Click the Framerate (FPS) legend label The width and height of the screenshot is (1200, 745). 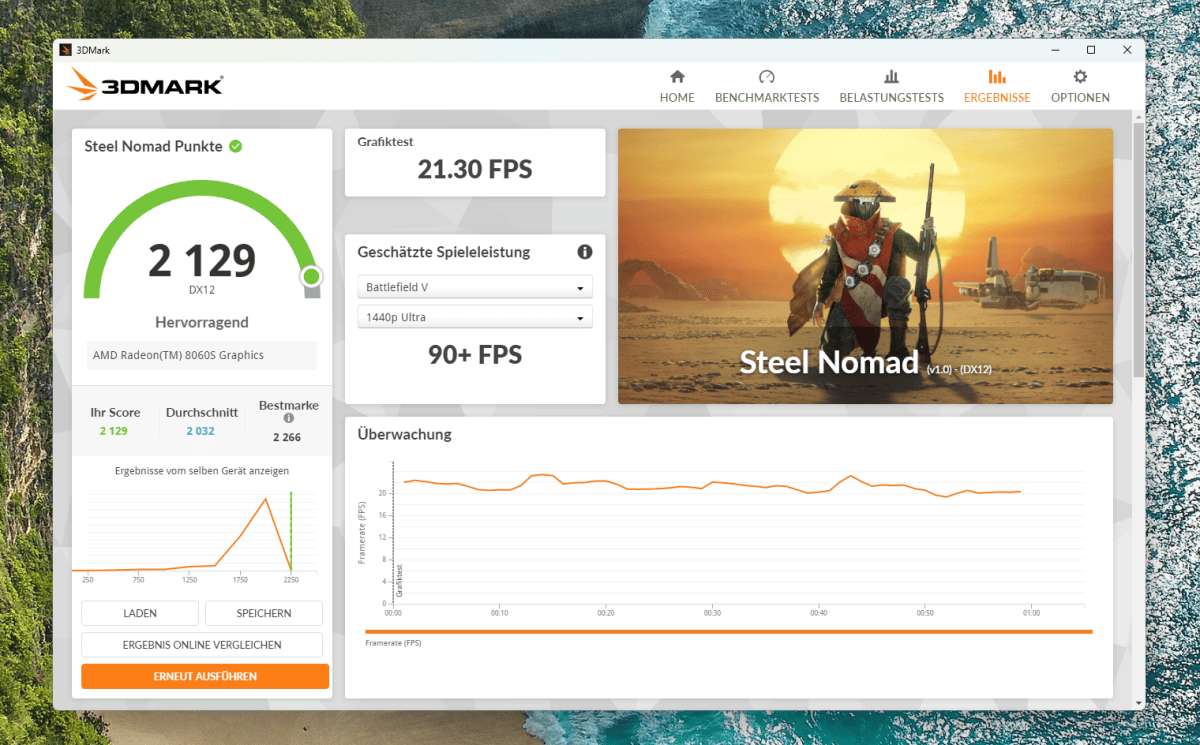(394, 643)
